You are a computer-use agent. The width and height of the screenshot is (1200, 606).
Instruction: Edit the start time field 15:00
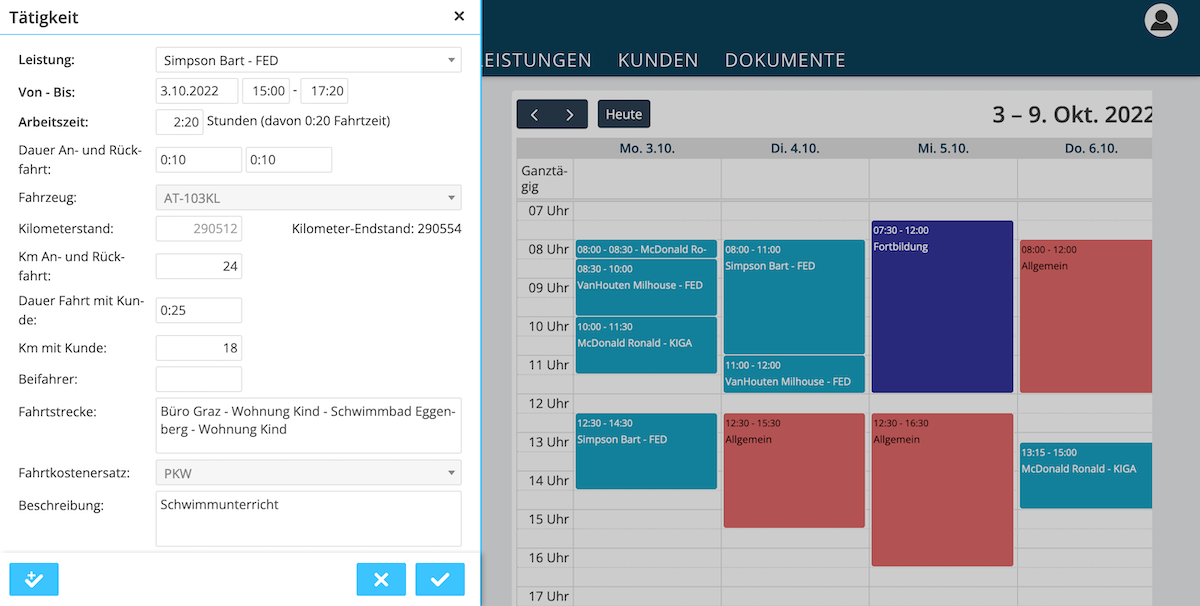click(x=267, y=91)
